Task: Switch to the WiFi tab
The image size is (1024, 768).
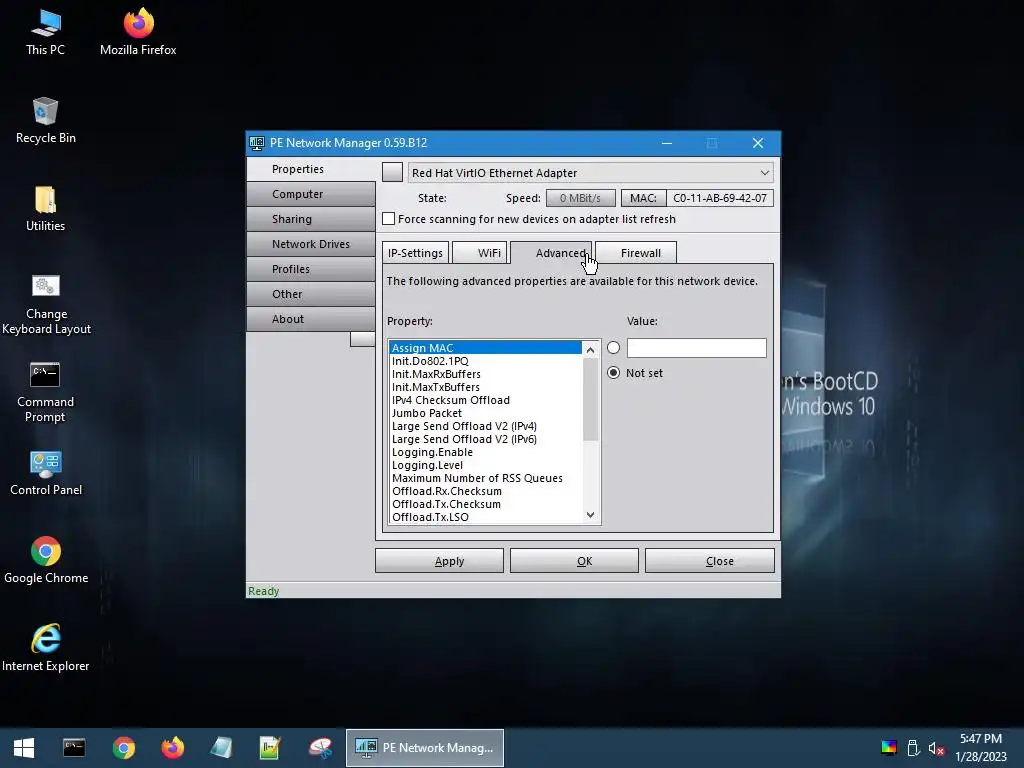Action: pyautogui.click(x=480, y=253)
